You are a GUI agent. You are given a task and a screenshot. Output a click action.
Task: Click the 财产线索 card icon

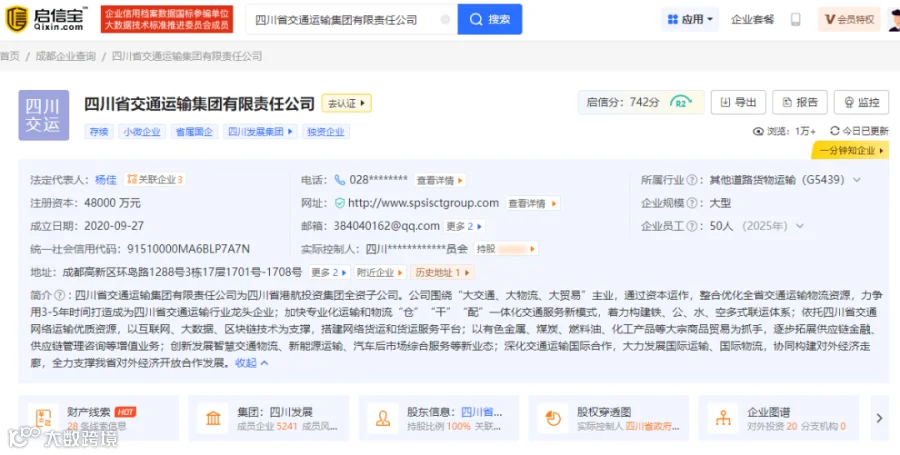tap(43, 419)
